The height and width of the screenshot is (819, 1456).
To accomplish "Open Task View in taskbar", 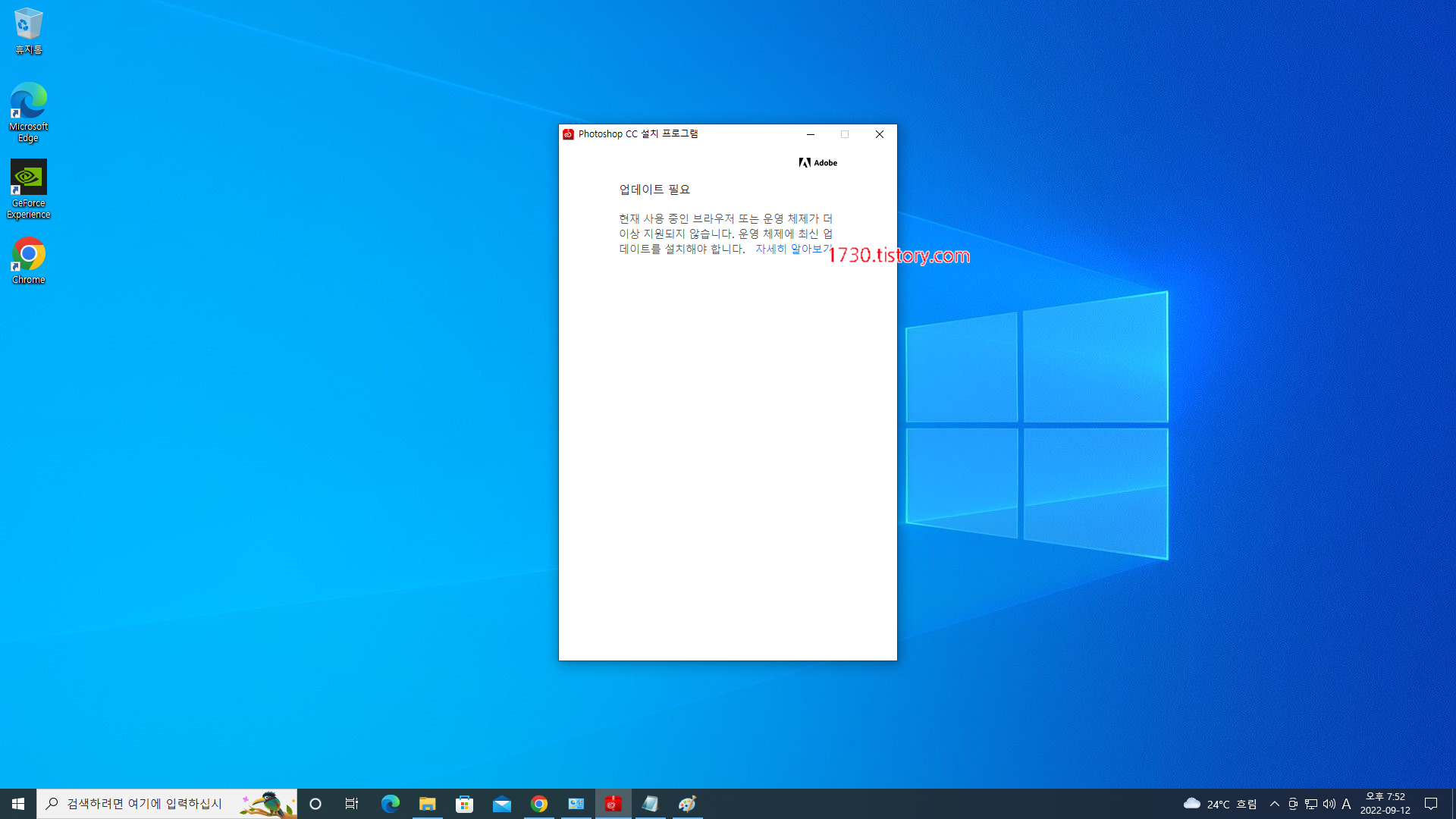I will coord(352,804).
